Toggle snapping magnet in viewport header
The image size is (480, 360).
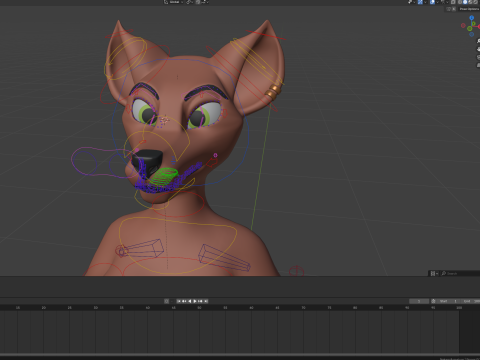point(198,2)
